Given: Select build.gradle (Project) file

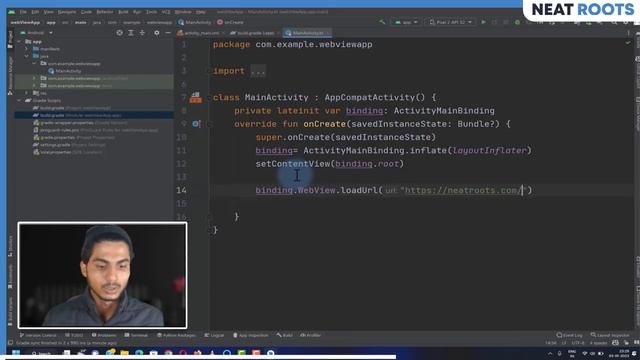Looking at the screenshot, I should tap(72, 108).
